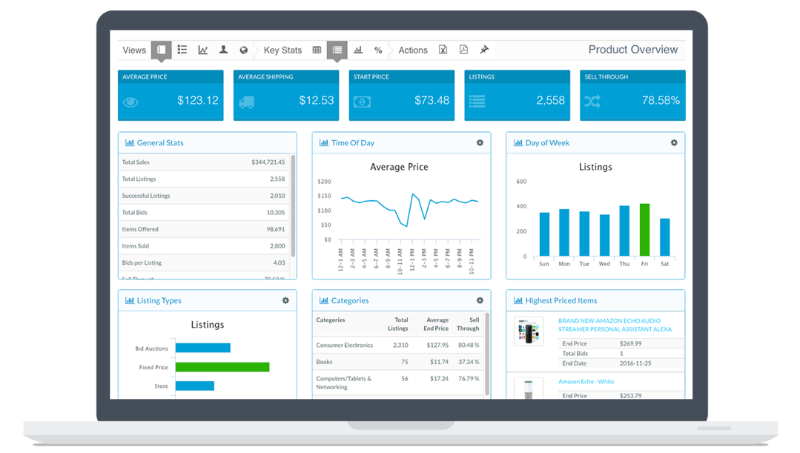
Task: Click the pin icon in Actions
Action: (x=484, y=50)
